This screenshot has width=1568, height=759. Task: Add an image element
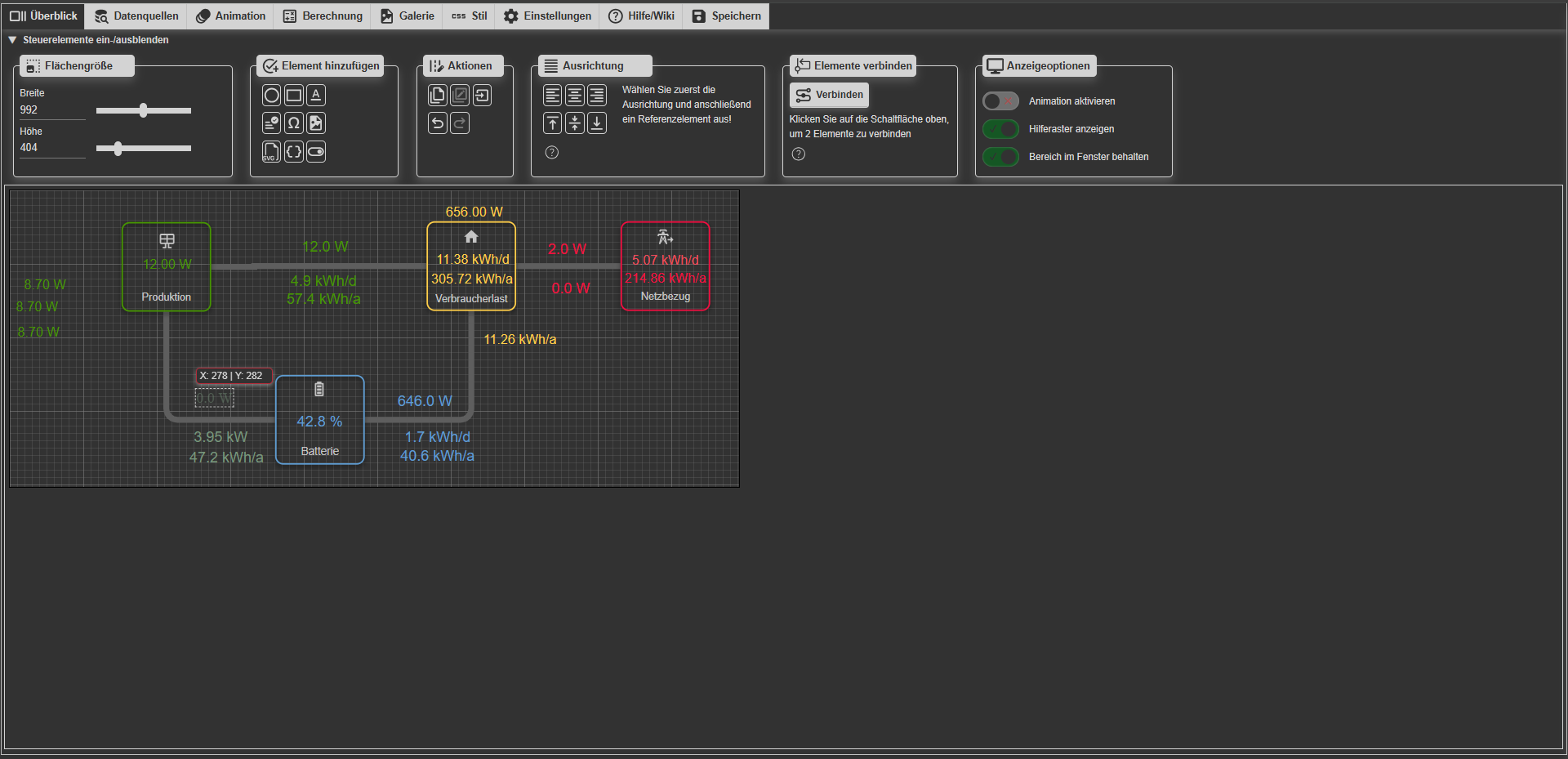pos(316,123)
